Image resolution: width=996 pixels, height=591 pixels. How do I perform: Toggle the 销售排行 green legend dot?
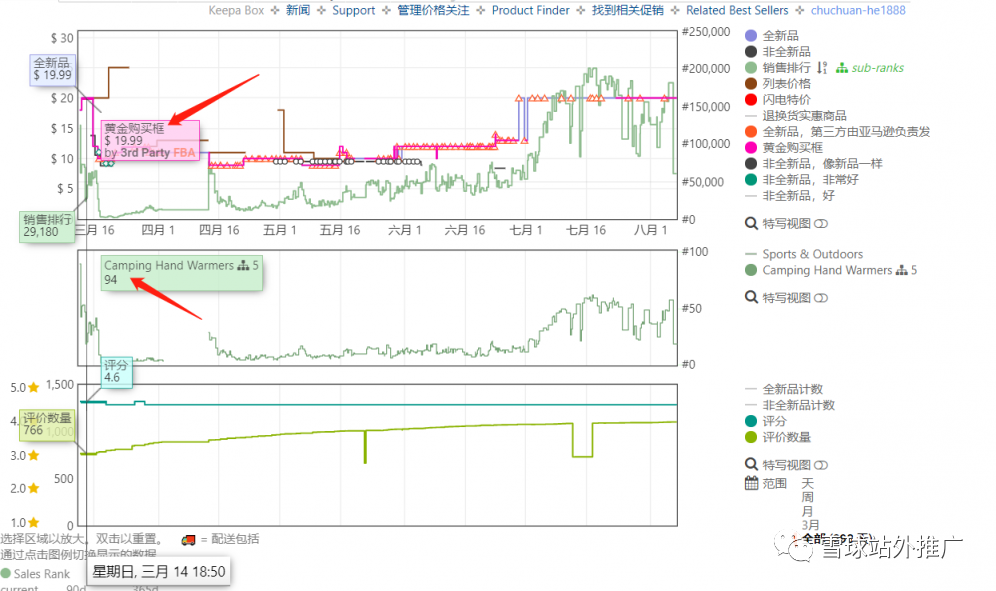click(751, 67)
